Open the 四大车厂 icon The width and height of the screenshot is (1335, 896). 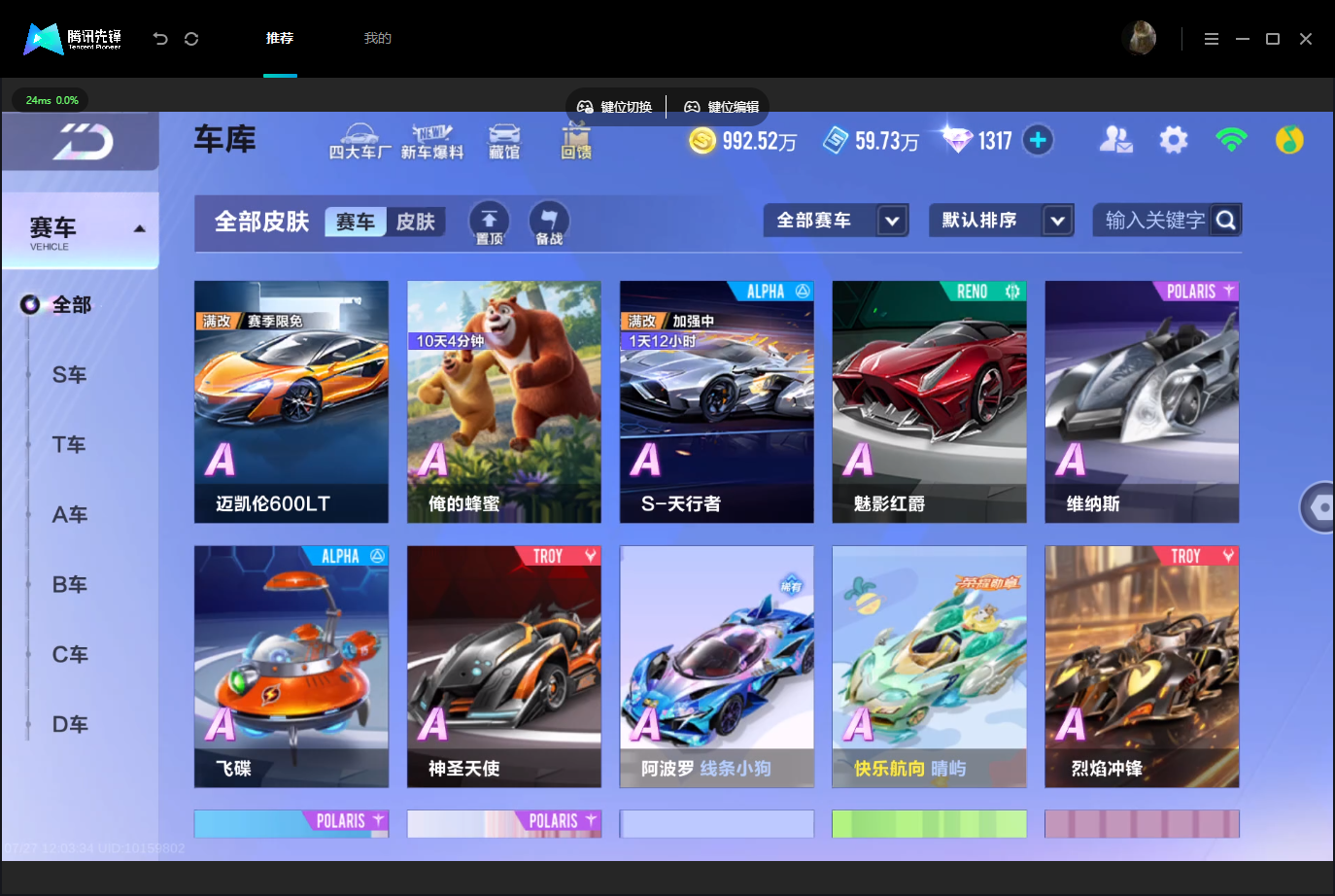click(x=360, y=142)
